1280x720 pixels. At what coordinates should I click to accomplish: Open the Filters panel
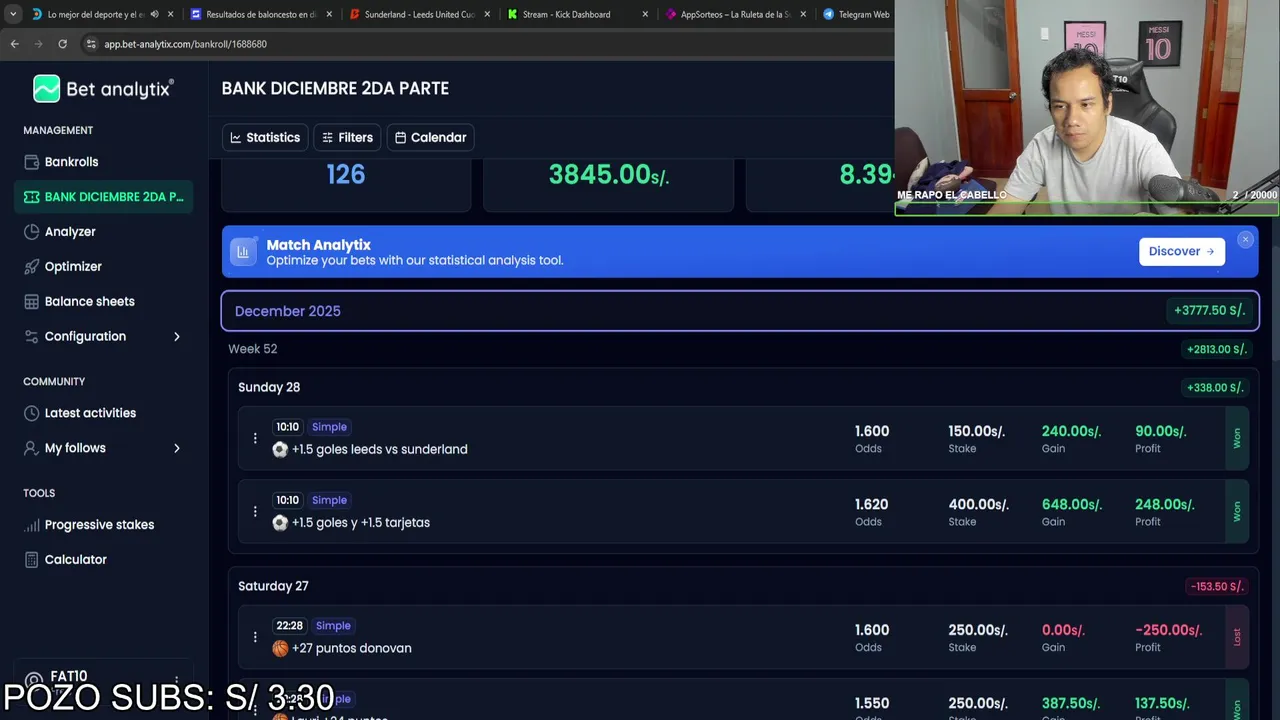(347, 138)
